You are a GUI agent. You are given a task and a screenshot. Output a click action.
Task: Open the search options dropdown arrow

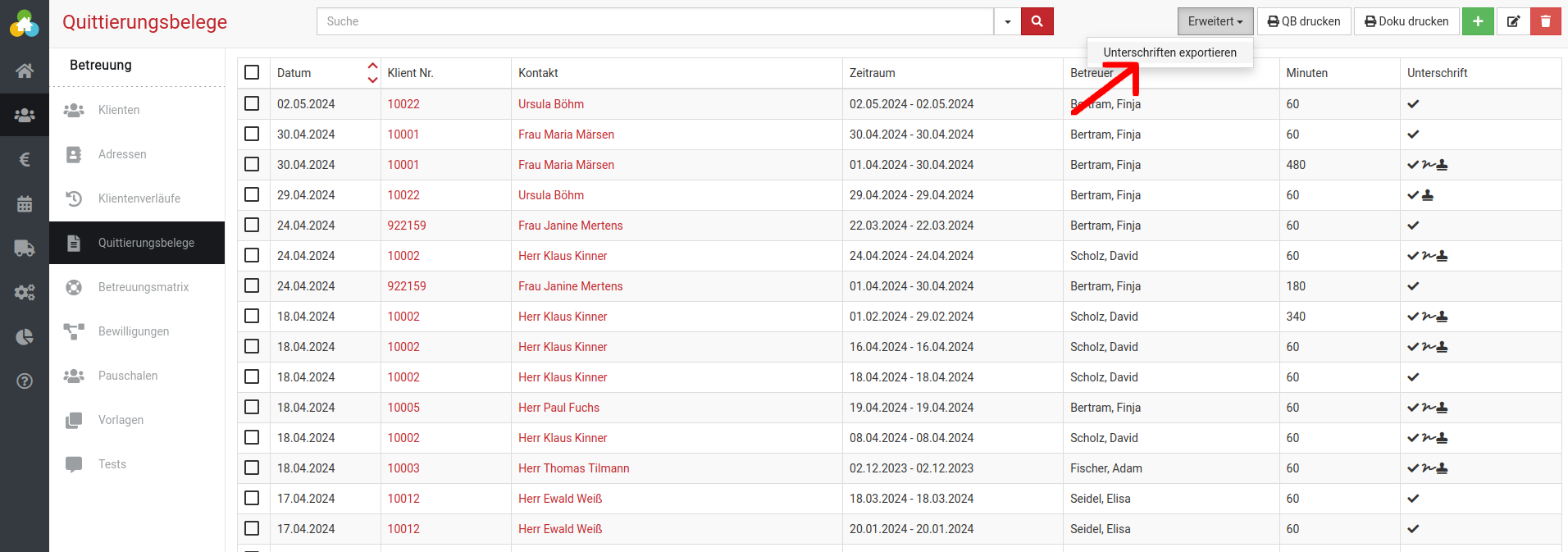pyautogui.click(x=1007, y=21)
